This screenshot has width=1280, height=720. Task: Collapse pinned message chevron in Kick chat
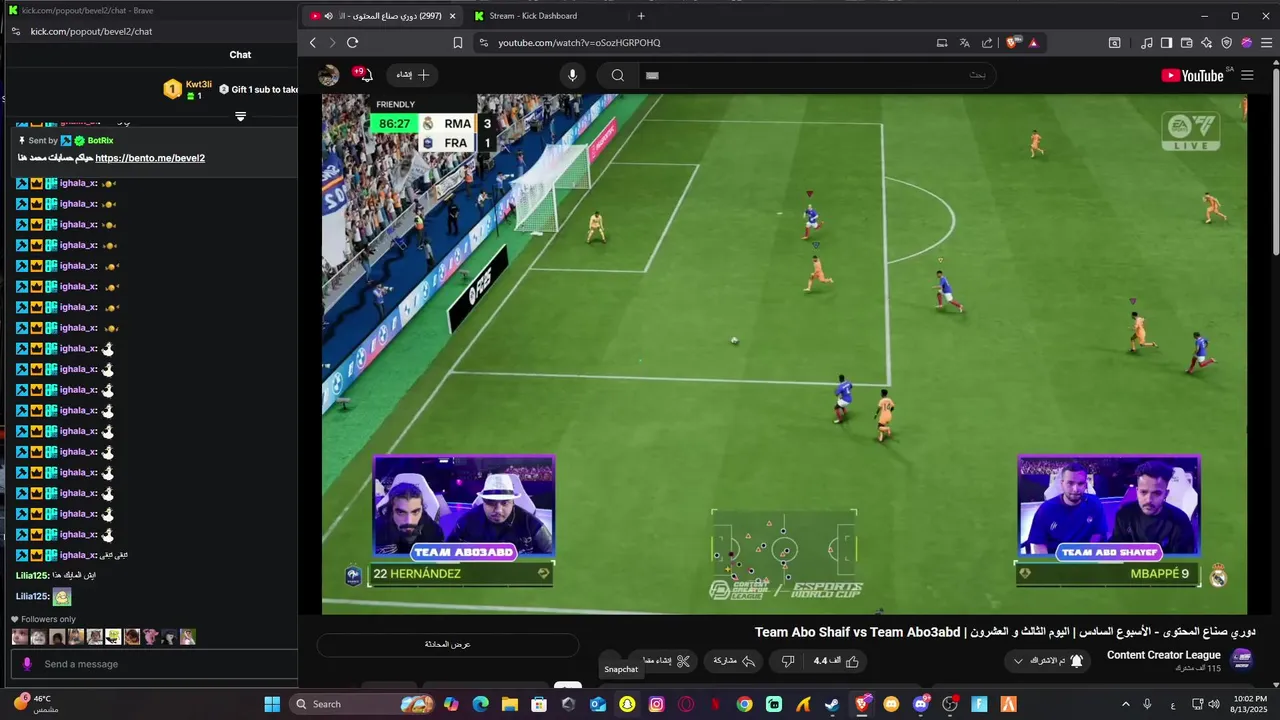[240, 117]
